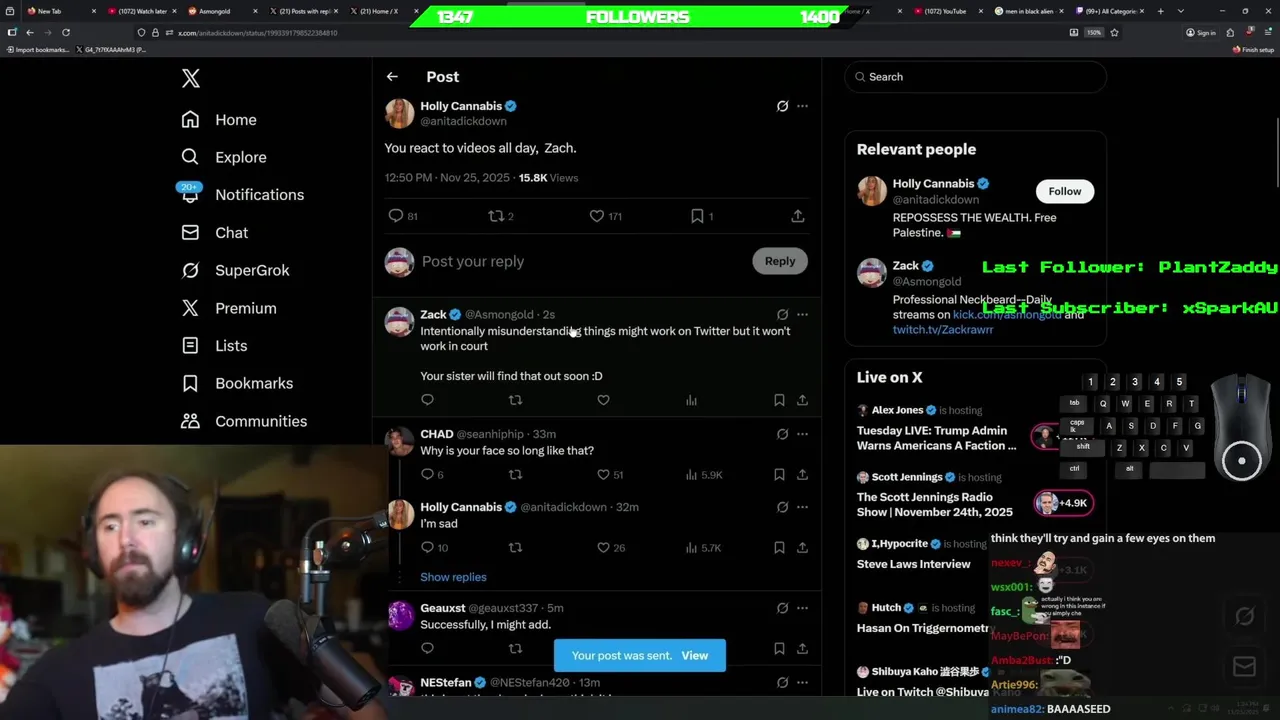This screenshot has width=1280, height=720.
Task: Repost Zack's reply
Action: pyautogui.click(x=515, y=400)
